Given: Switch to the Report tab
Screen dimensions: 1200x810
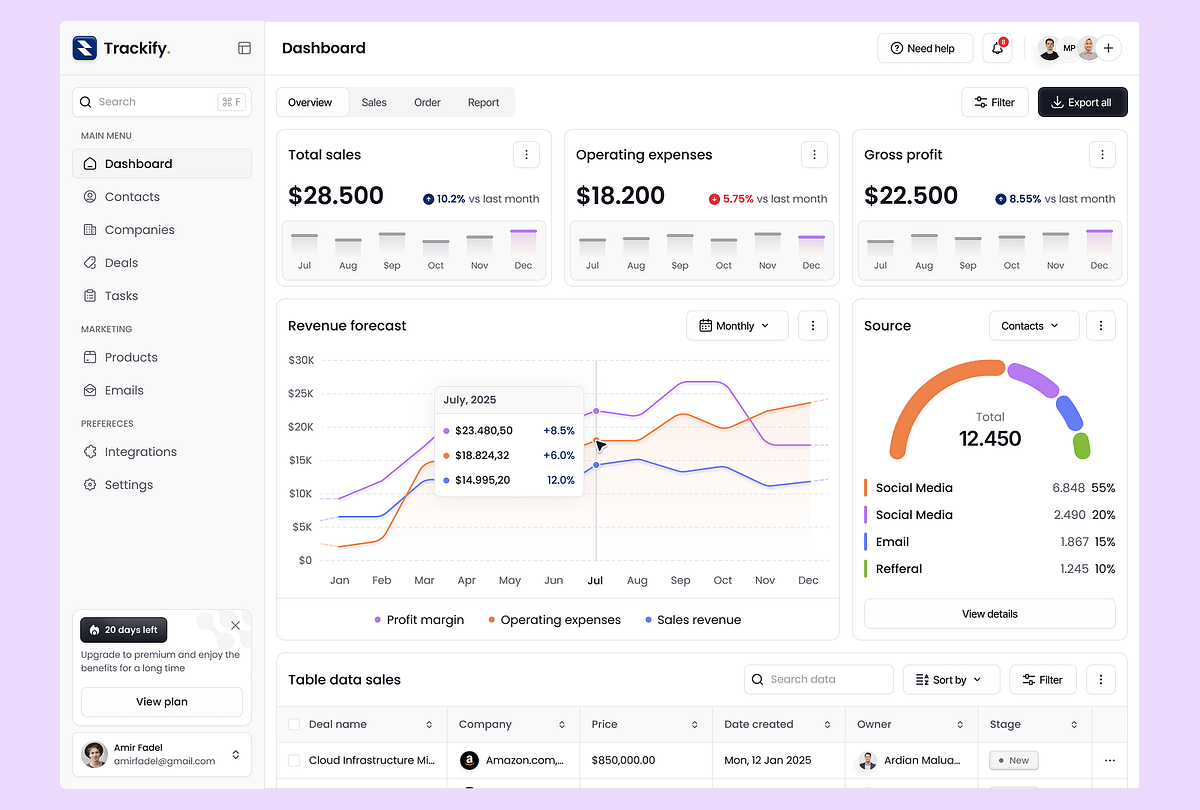Looking at the screenshot, I should point(483,102).
